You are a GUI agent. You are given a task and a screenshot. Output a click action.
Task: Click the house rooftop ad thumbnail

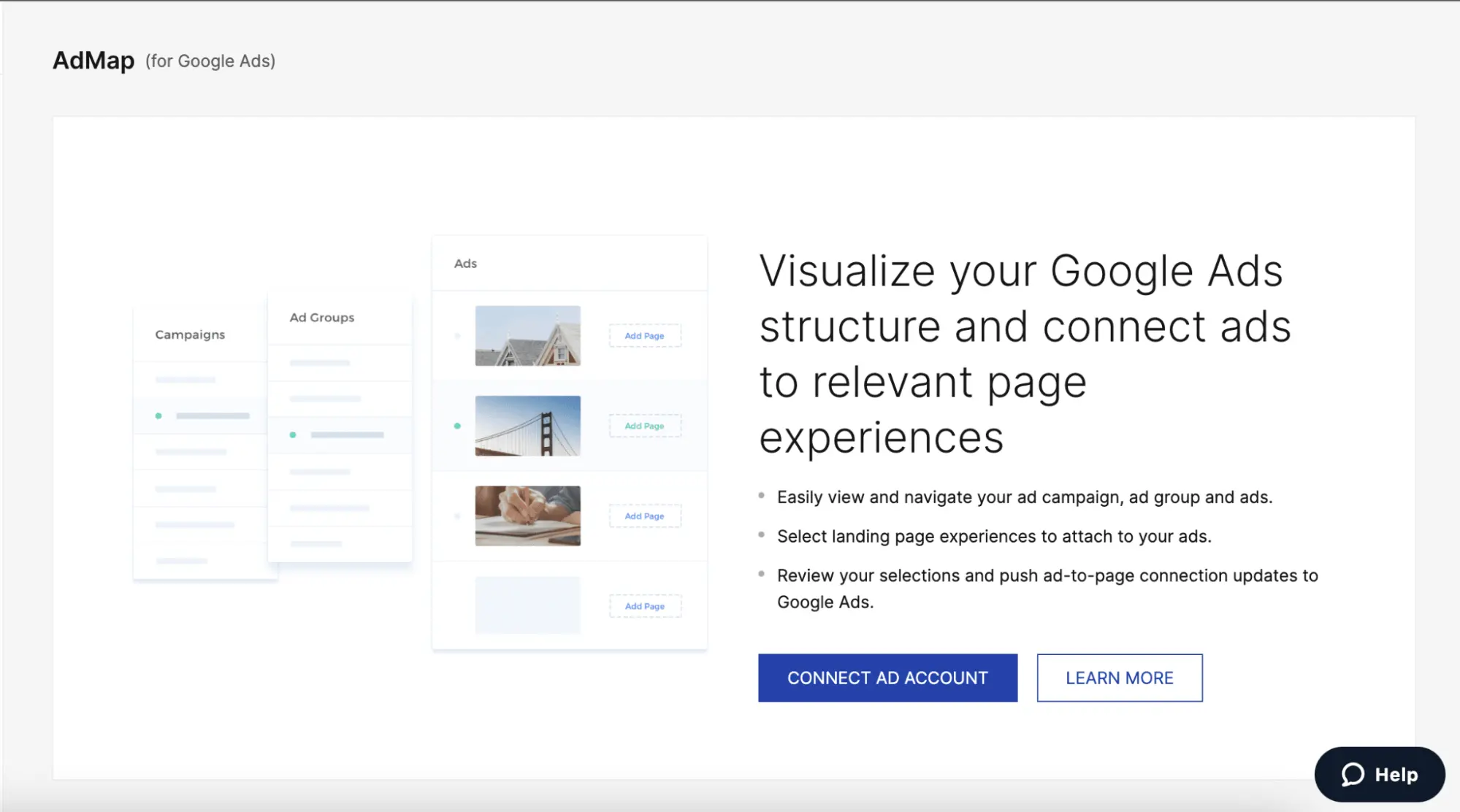point(527,336)
